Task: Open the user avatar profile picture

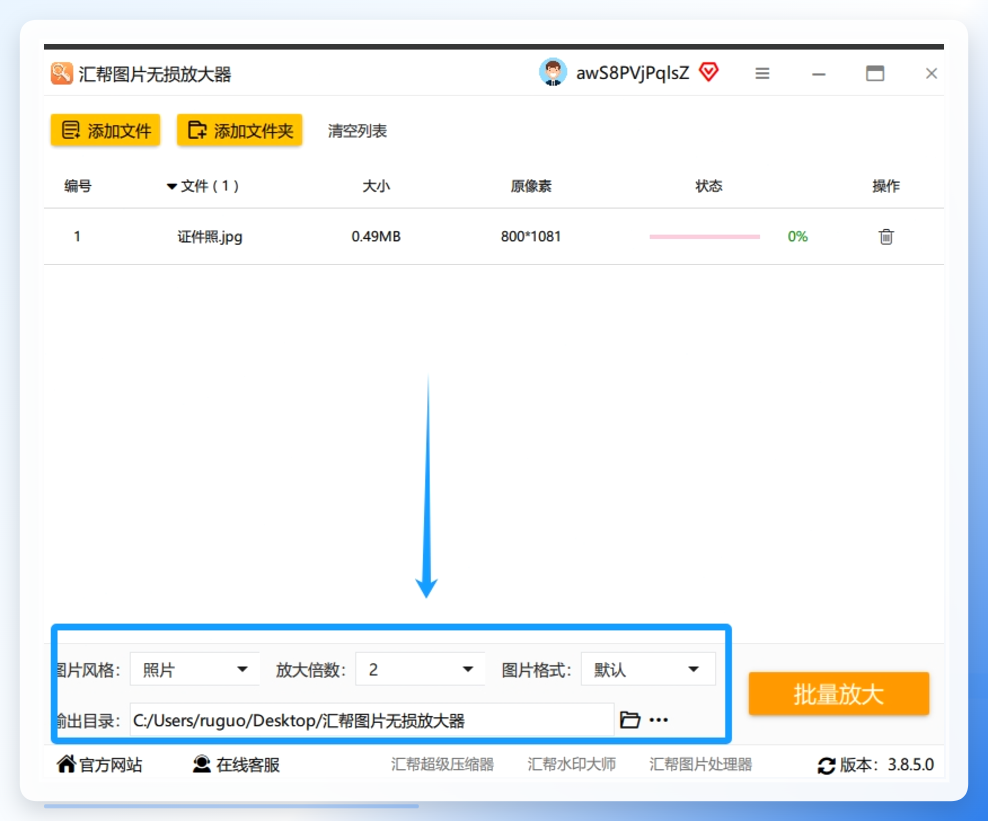Action: 553,72
